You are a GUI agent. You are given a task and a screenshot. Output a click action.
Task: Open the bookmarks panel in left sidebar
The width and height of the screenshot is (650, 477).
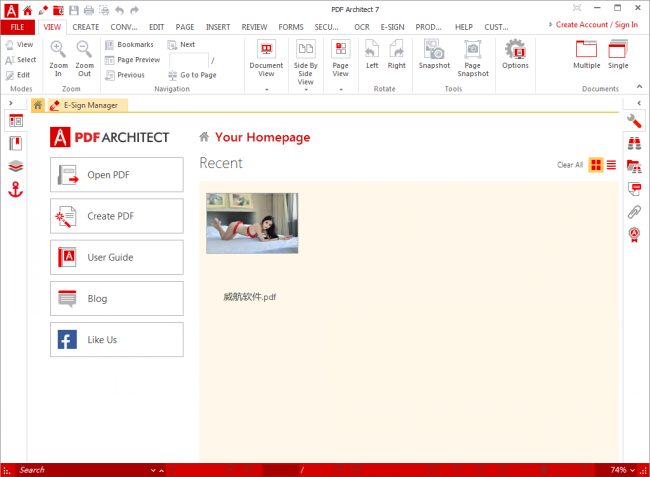pos(16,144)
